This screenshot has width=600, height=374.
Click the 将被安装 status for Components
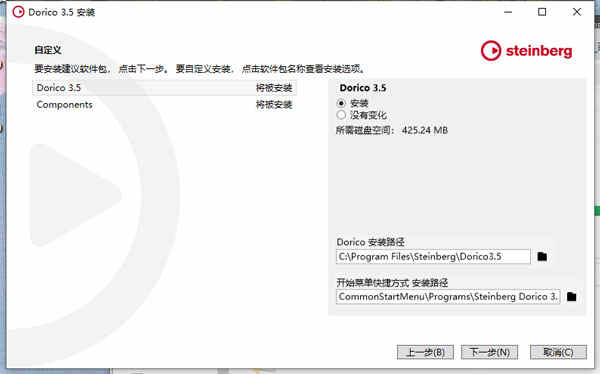click(274, 105)
